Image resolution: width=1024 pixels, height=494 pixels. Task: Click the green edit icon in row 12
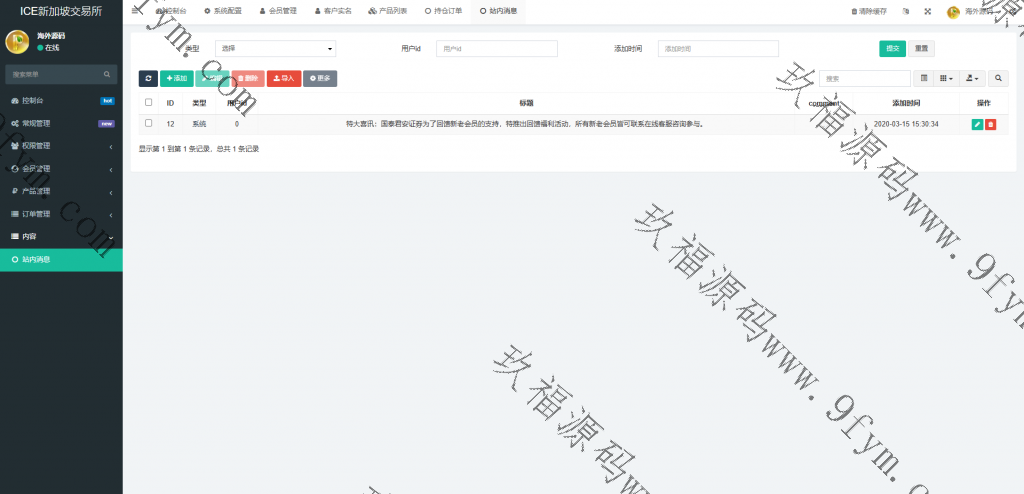[x=977, y=124]
